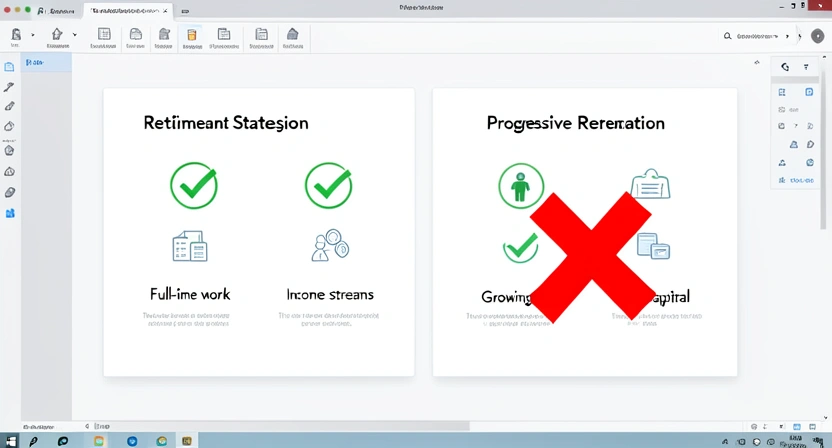Open the dropdown arrow beside lock icon
The width and height of the screenshot is (832, 448).
point(32,35)
